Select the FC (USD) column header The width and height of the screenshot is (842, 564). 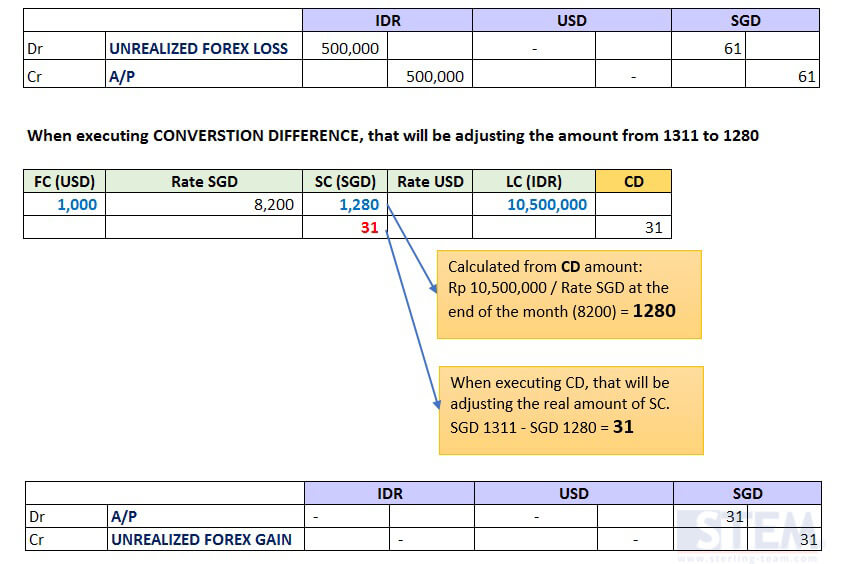64,182
